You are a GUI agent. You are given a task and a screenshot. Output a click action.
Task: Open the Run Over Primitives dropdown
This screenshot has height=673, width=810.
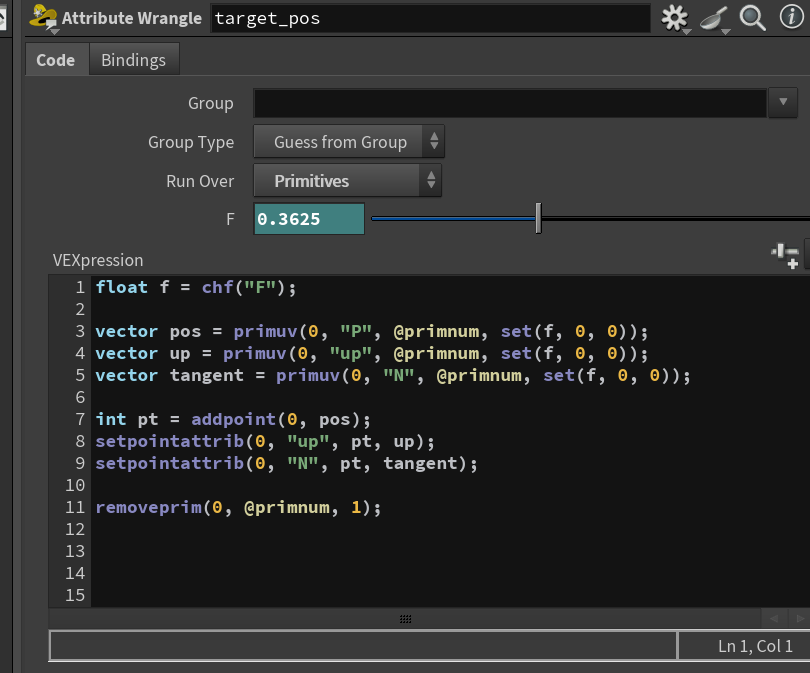tap(347, 181)
